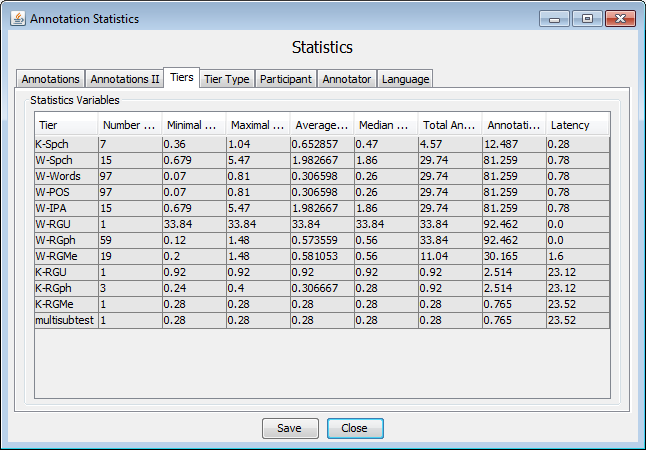Screen dimensions: 646x450
Task: Click the Latency column header
Action: (577, 125)
